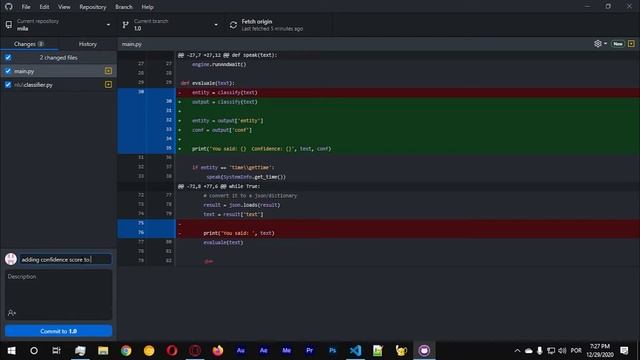This screenshot has width=640, height=360.
Task: Open diff settings gear icon
Action: 598,44
